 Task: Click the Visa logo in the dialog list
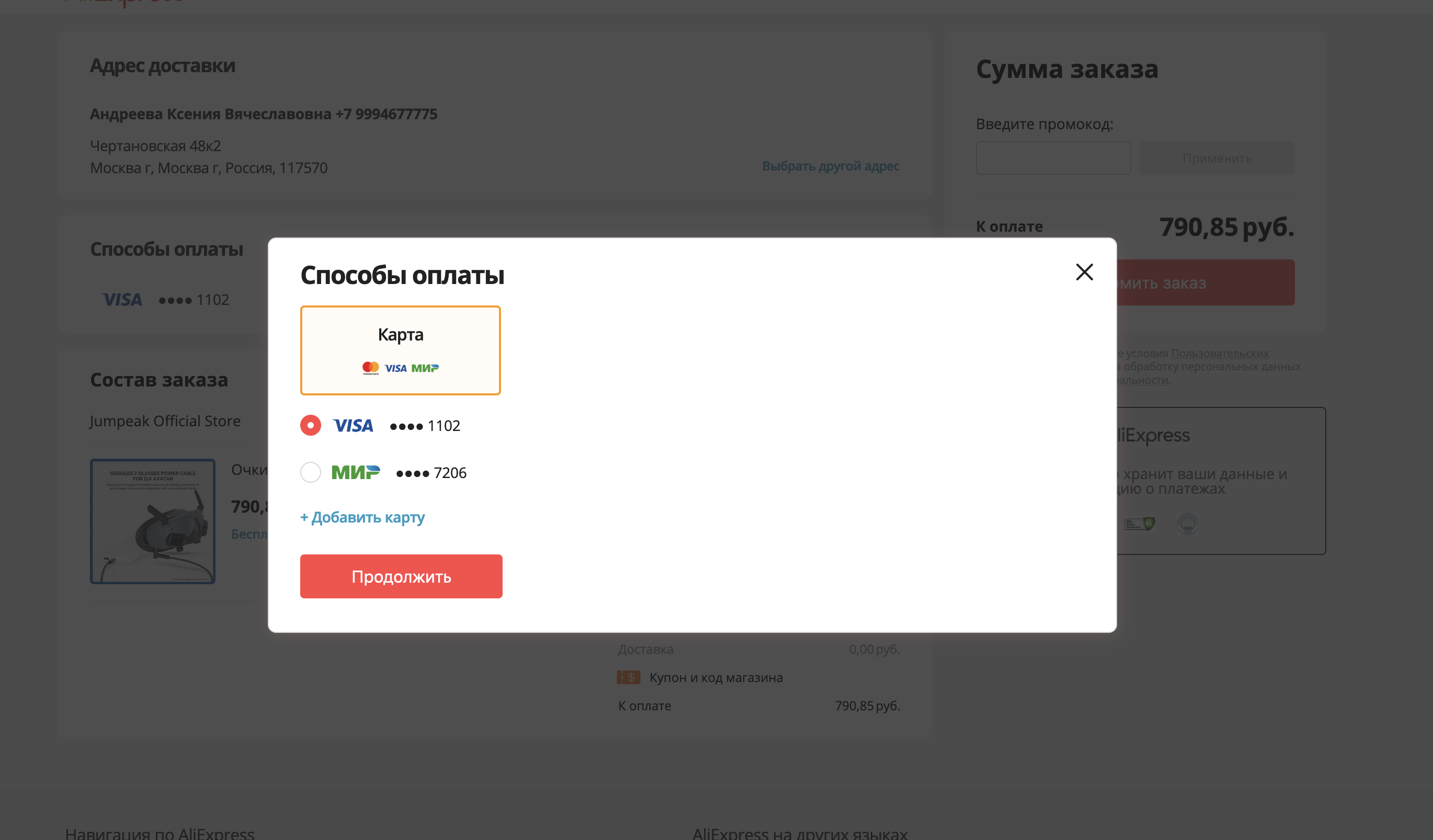click(353, 425)
